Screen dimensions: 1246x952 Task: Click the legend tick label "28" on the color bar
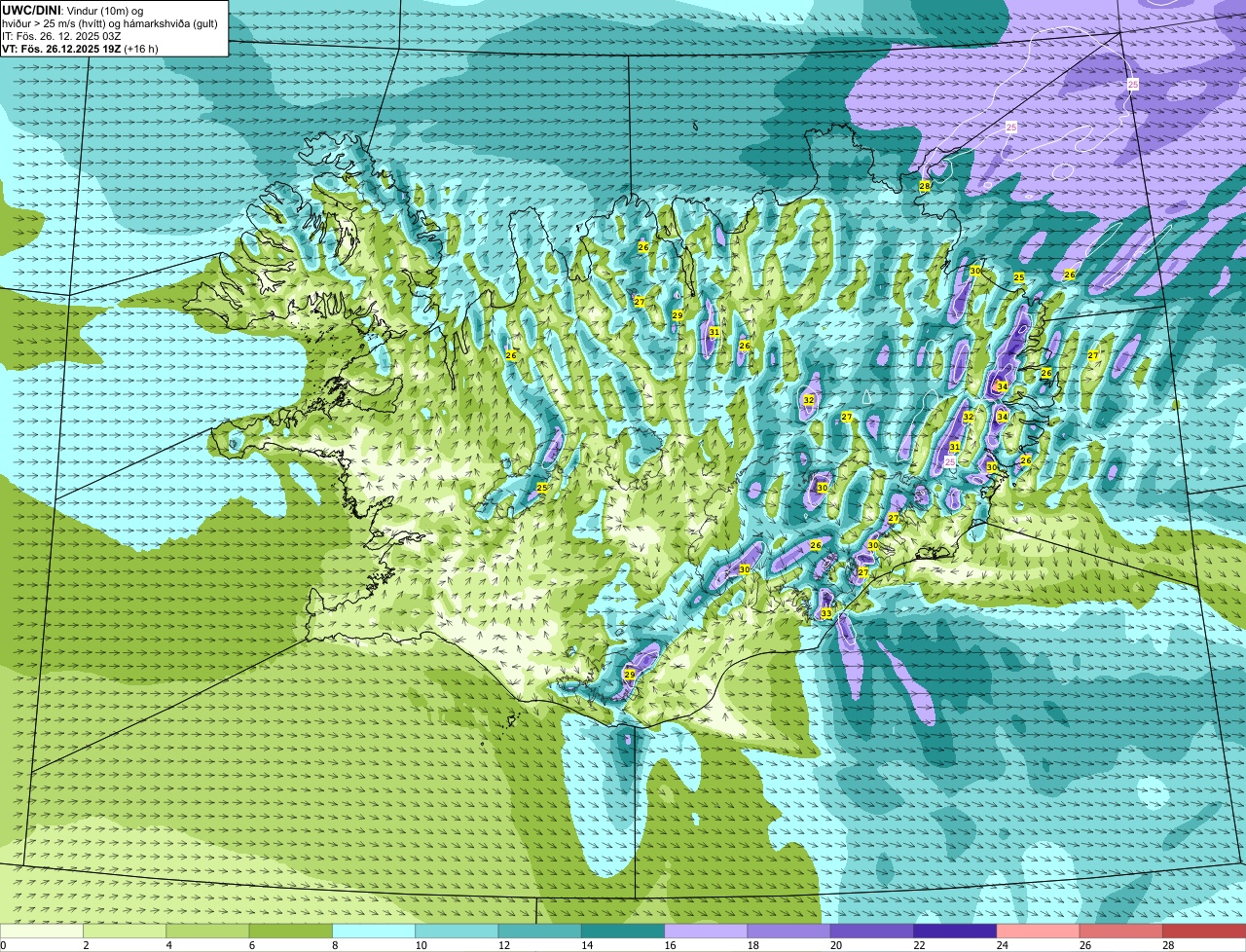[x=1168, y=945]
